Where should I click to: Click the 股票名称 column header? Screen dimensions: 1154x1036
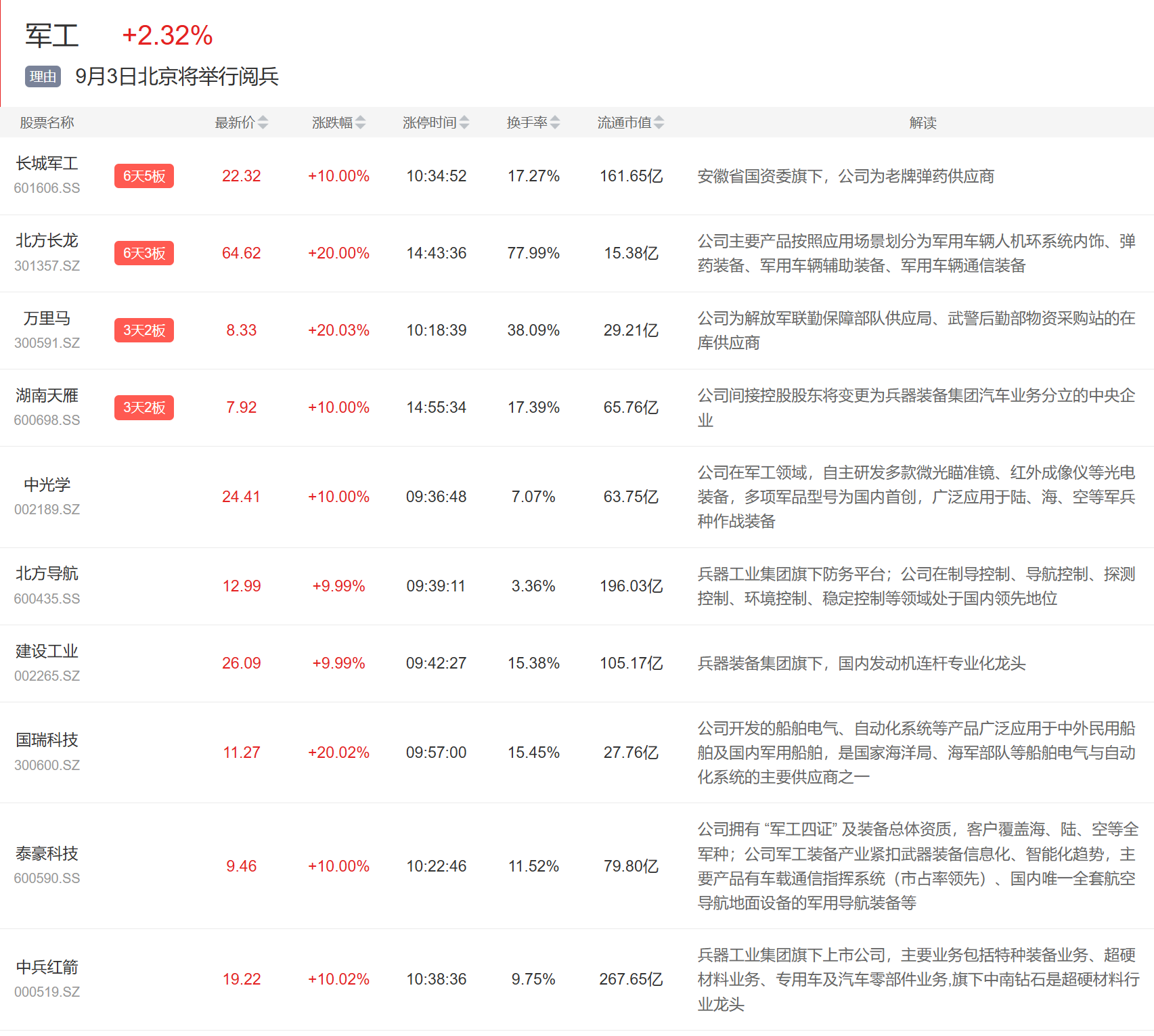point(47,122)
